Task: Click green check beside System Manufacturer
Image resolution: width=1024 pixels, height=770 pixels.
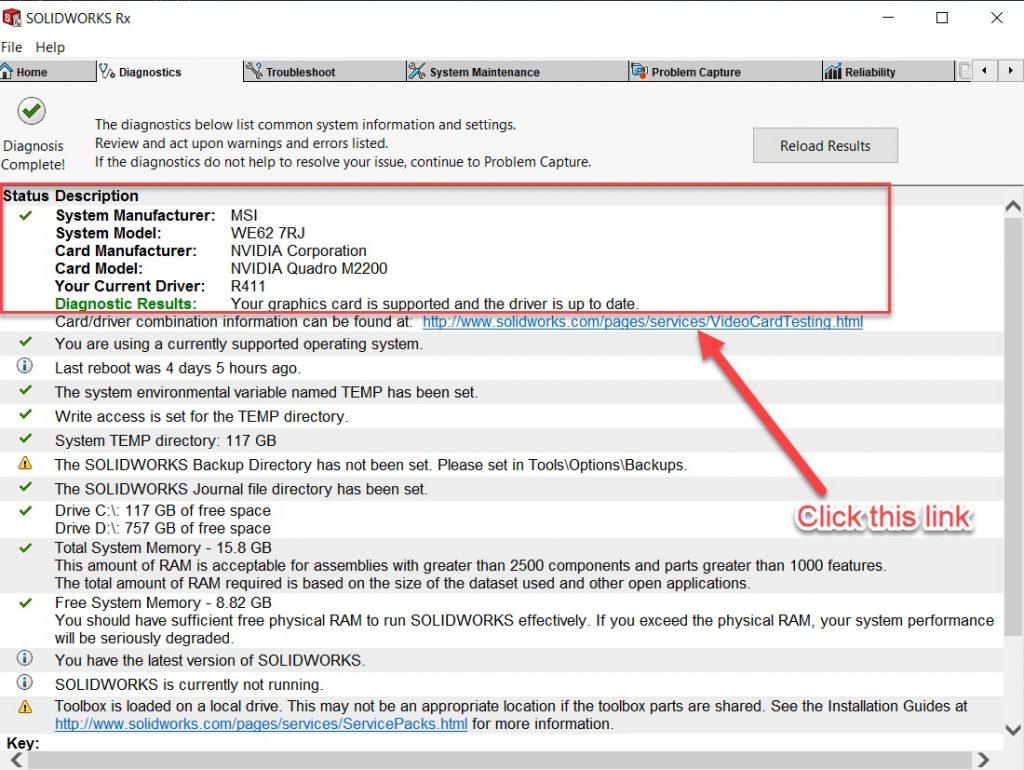Action: pyautogui.click(x=25, y=215)
